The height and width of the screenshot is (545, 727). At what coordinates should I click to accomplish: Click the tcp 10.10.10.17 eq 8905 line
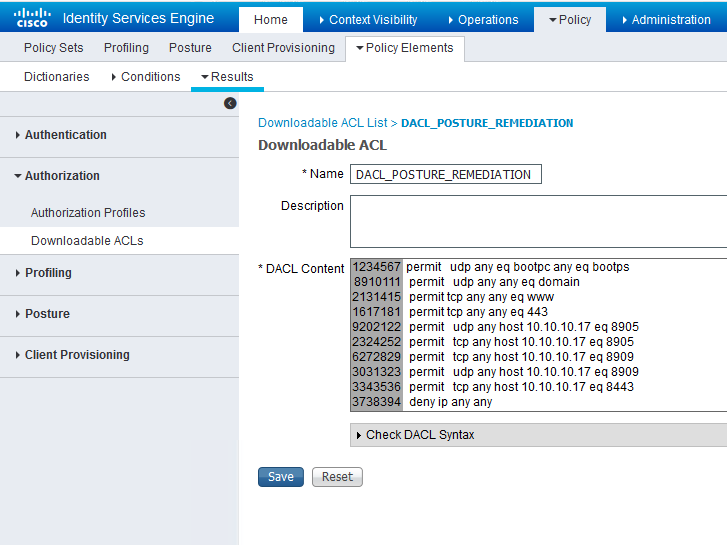click(521, 342)
